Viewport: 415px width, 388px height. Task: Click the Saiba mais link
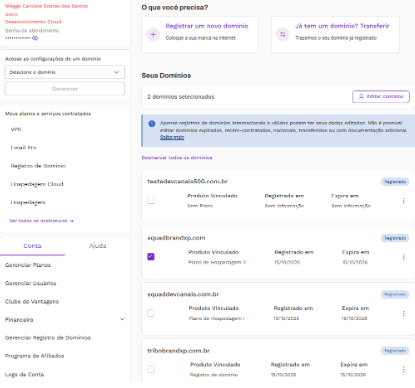click(172, 137)
